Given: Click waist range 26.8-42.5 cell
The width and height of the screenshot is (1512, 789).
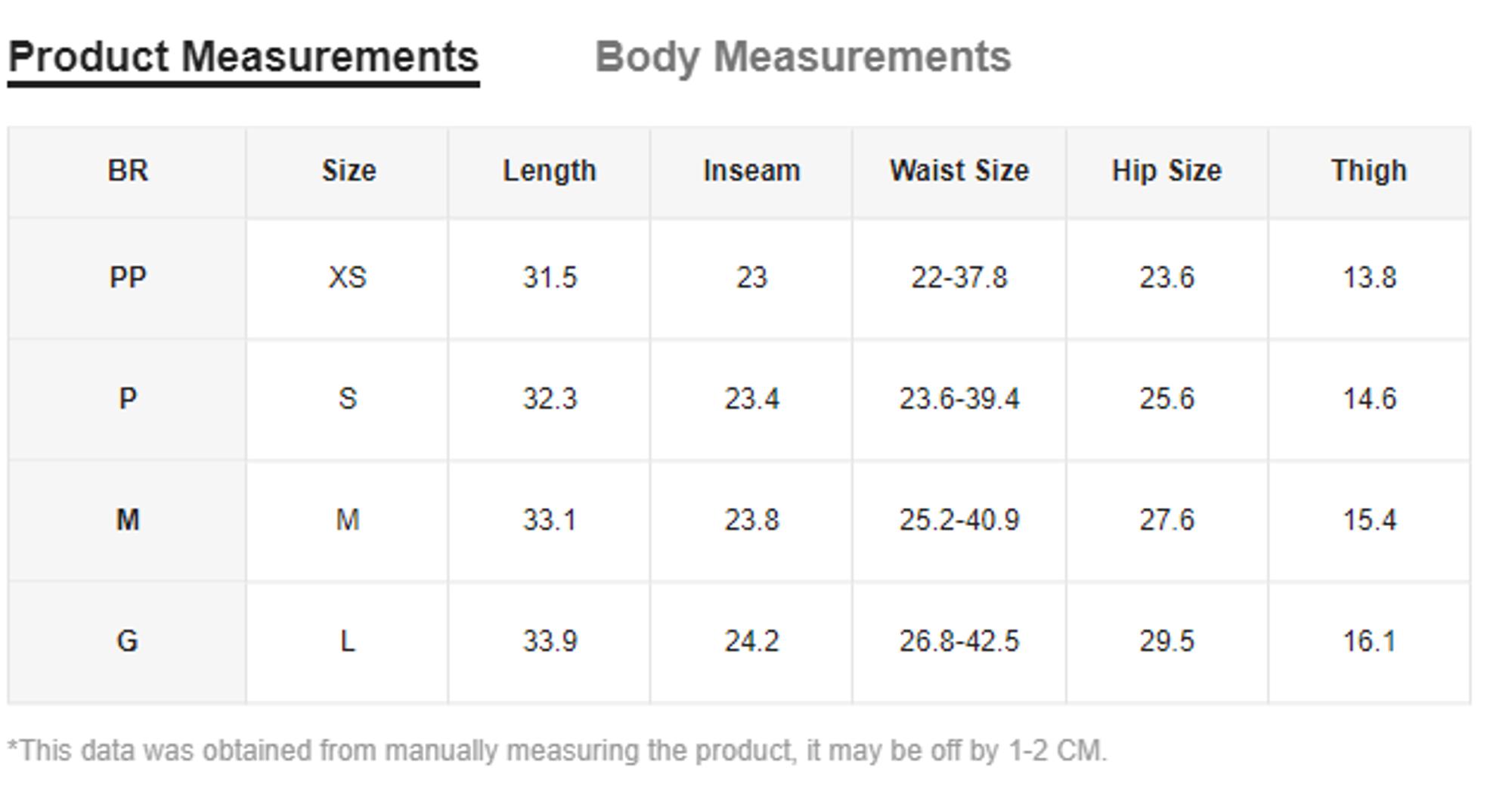Looking at the screenshot, I should 959,642.
